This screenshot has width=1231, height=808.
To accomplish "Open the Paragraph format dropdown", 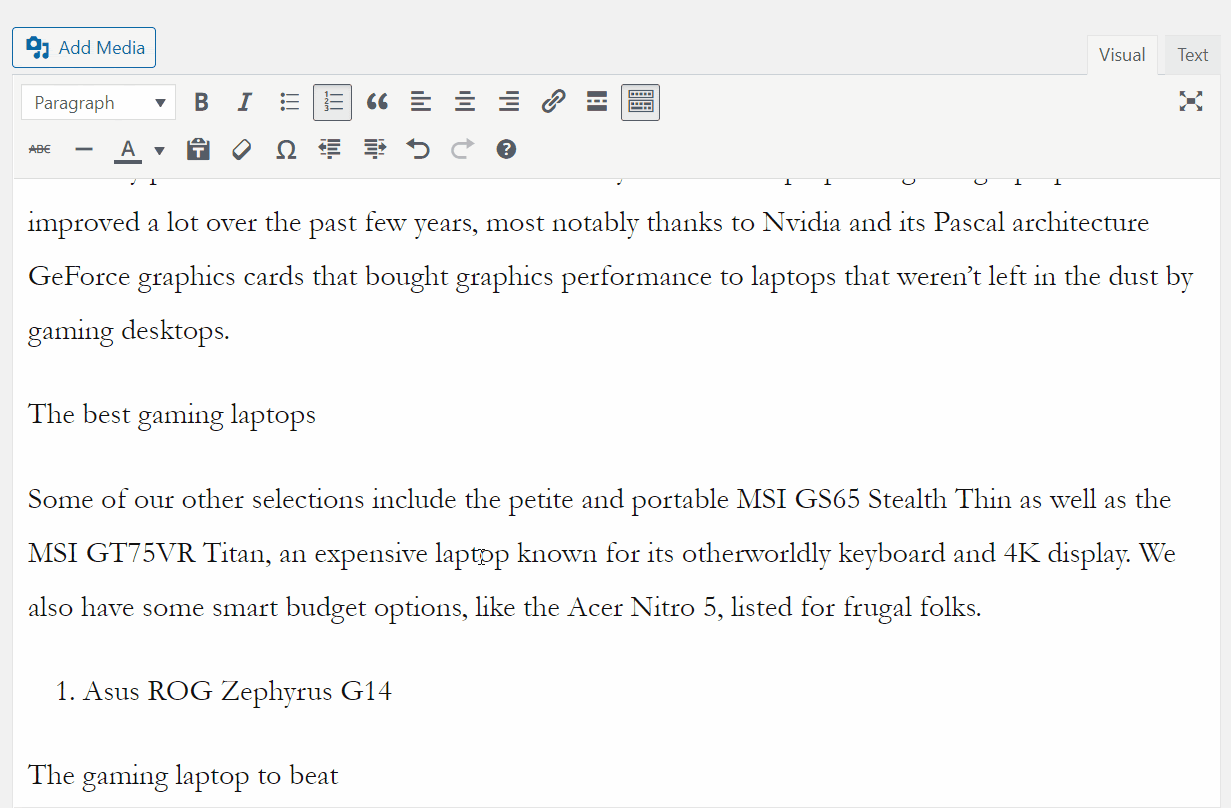I will [98, 102].
